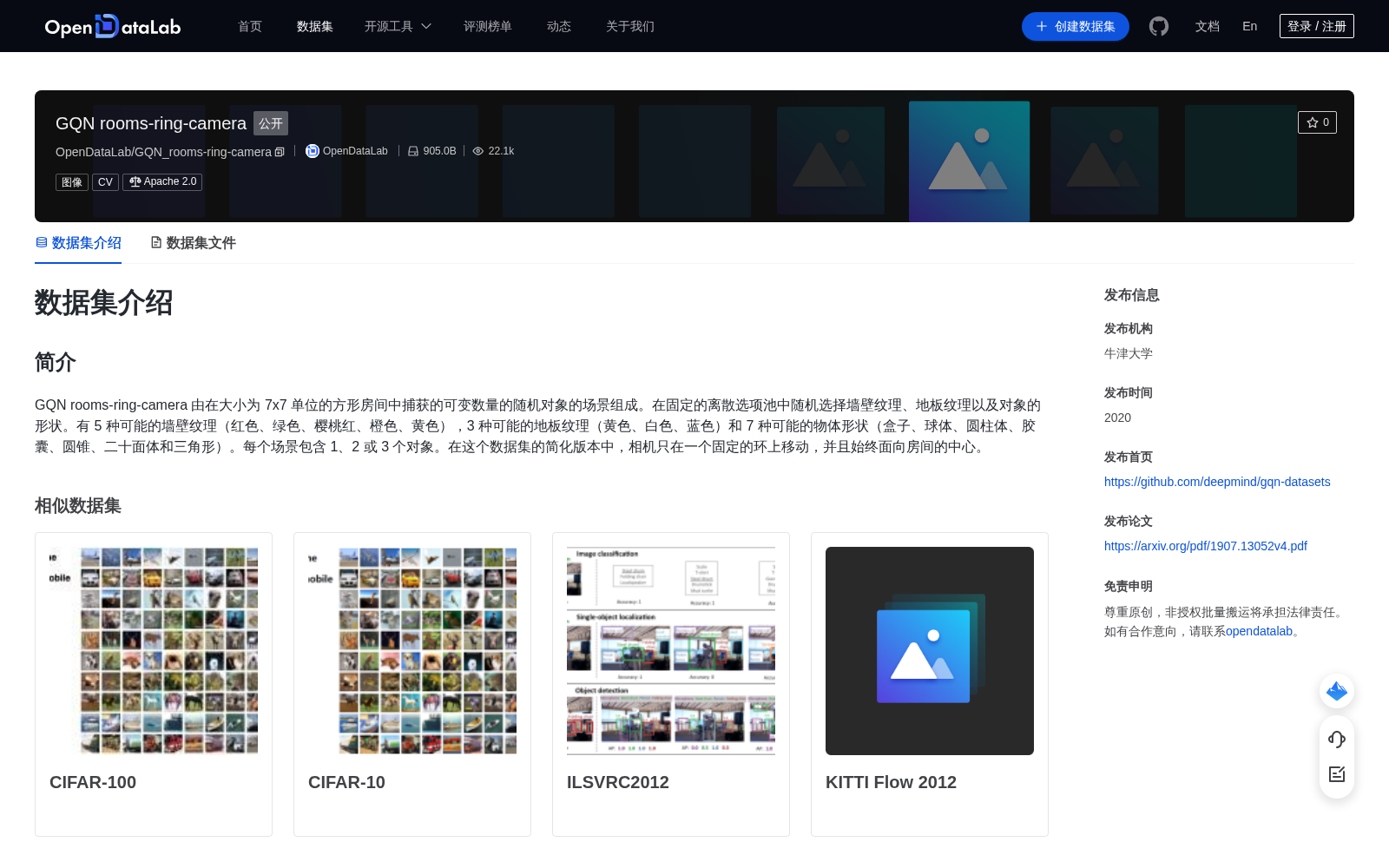
Task: Click the OpenDataLab logo
Action: coord(113,26)
